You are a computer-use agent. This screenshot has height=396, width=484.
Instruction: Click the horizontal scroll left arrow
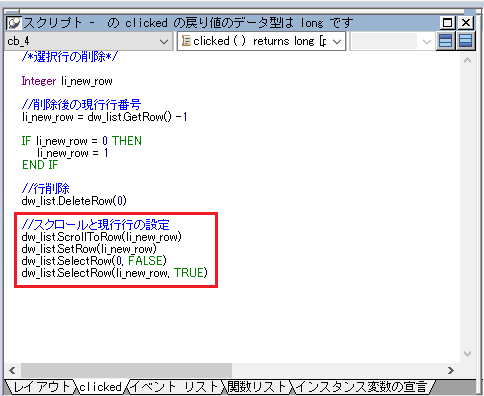click(12, 370)
